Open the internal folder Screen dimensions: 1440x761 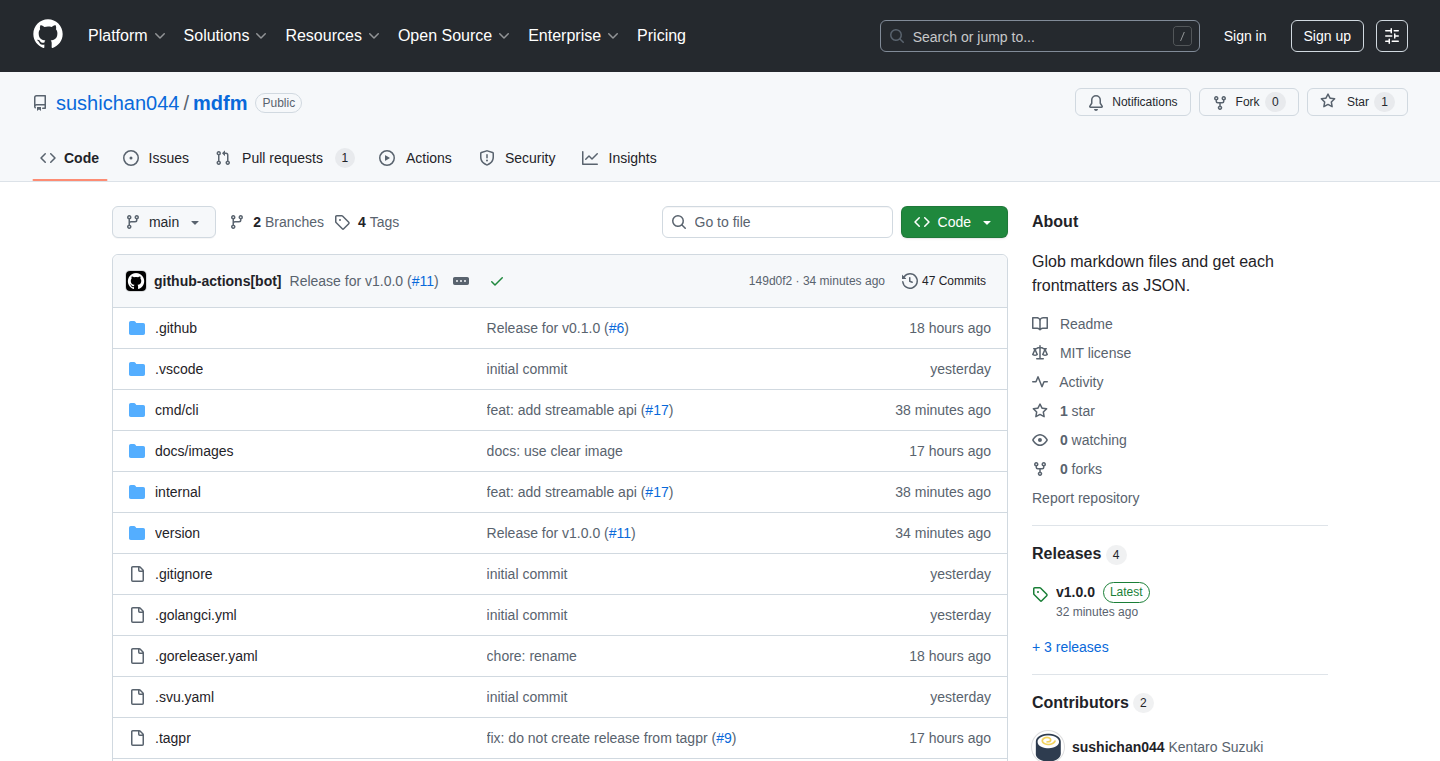tap(178, 492)
